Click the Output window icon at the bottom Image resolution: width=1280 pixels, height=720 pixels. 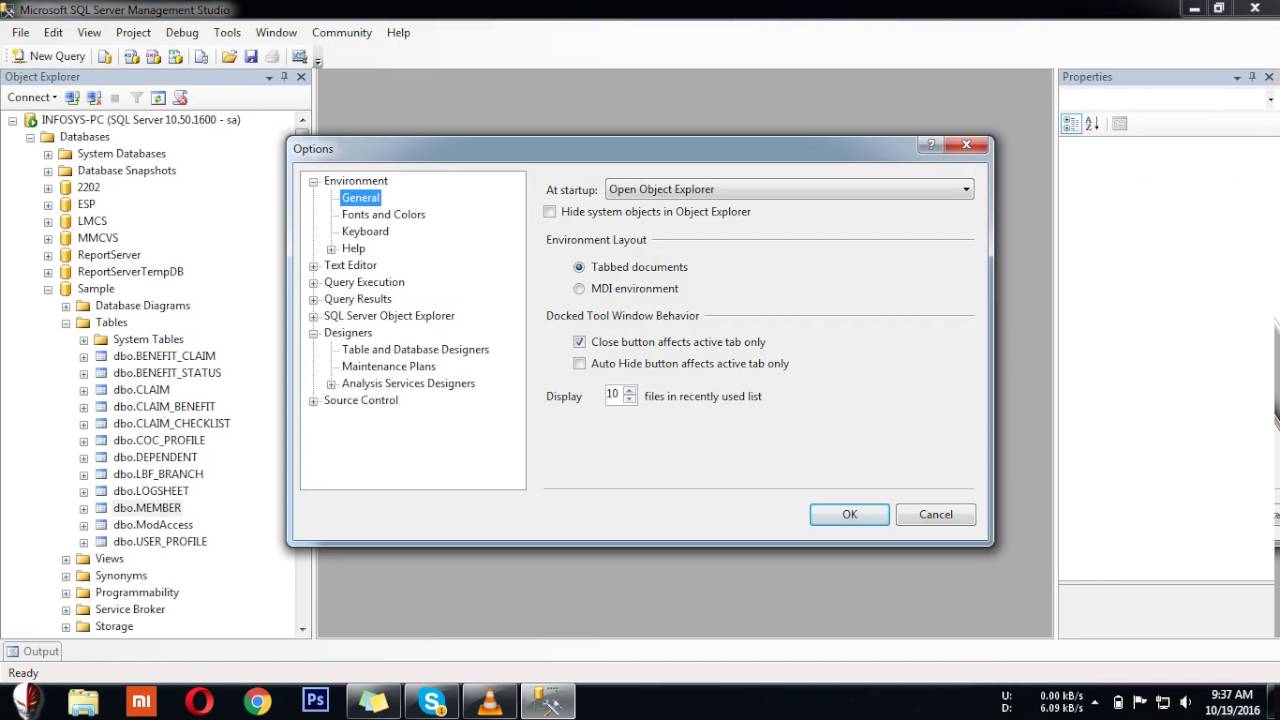pos(13,651)
